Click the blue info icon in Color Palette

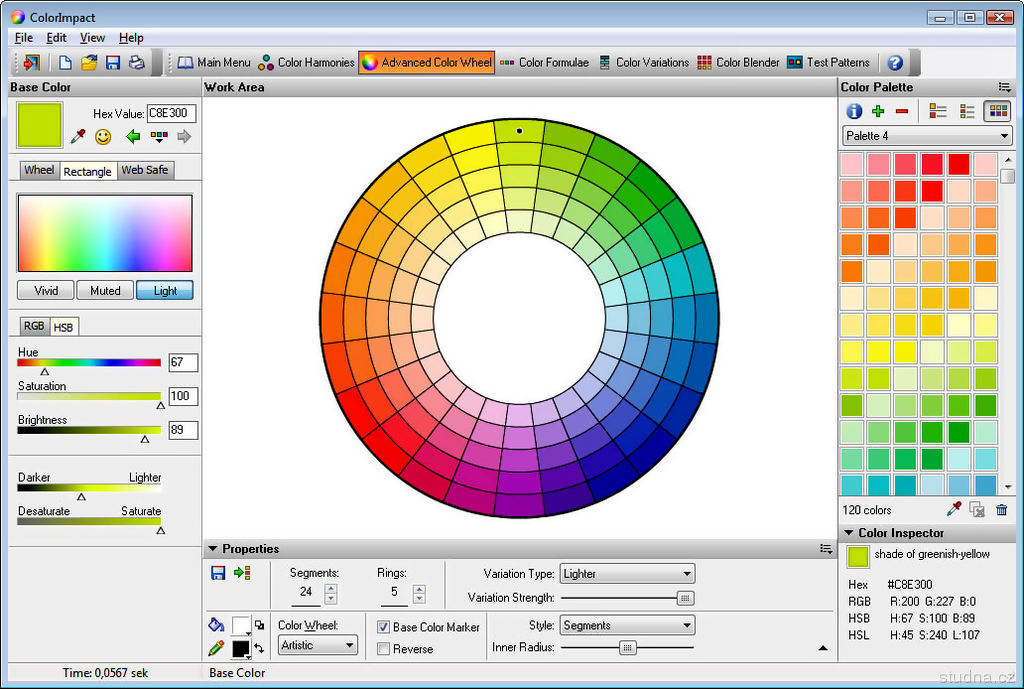click(x=854, y=111)
